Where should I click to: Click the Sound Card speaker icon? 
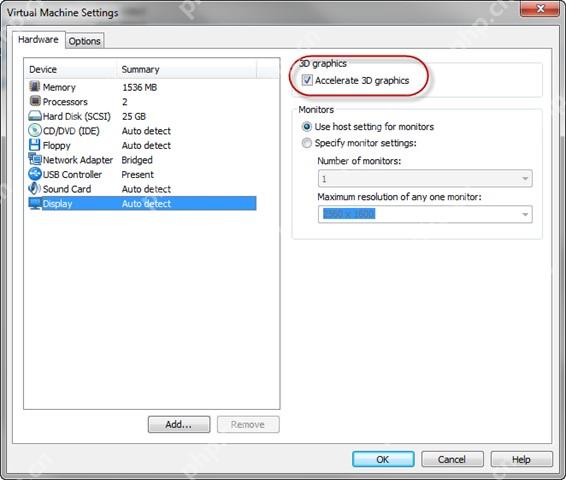tap(35, 188)
